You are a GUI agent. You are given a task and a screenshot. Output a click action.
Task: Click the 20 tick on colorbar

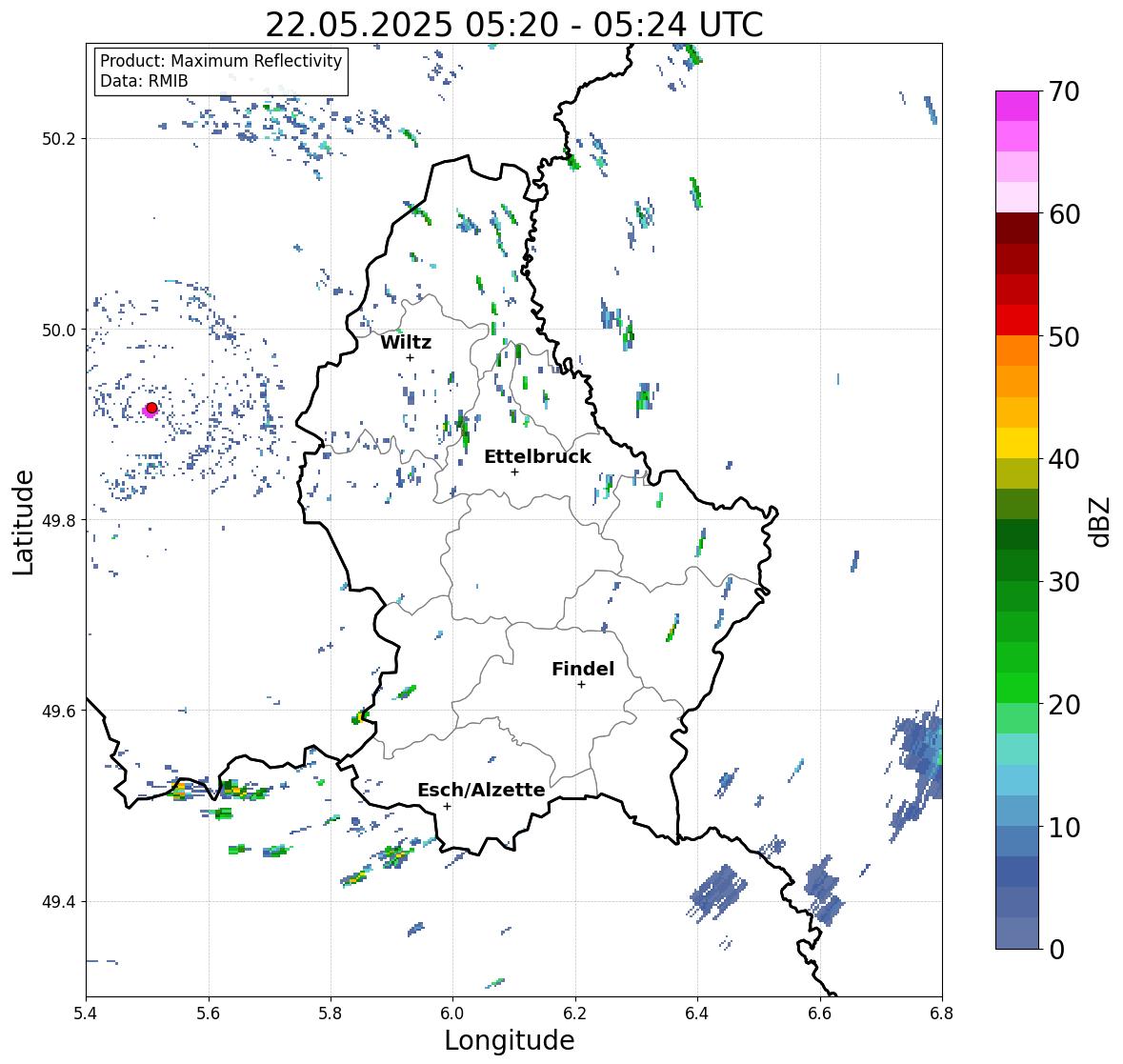pos(1064,705)
